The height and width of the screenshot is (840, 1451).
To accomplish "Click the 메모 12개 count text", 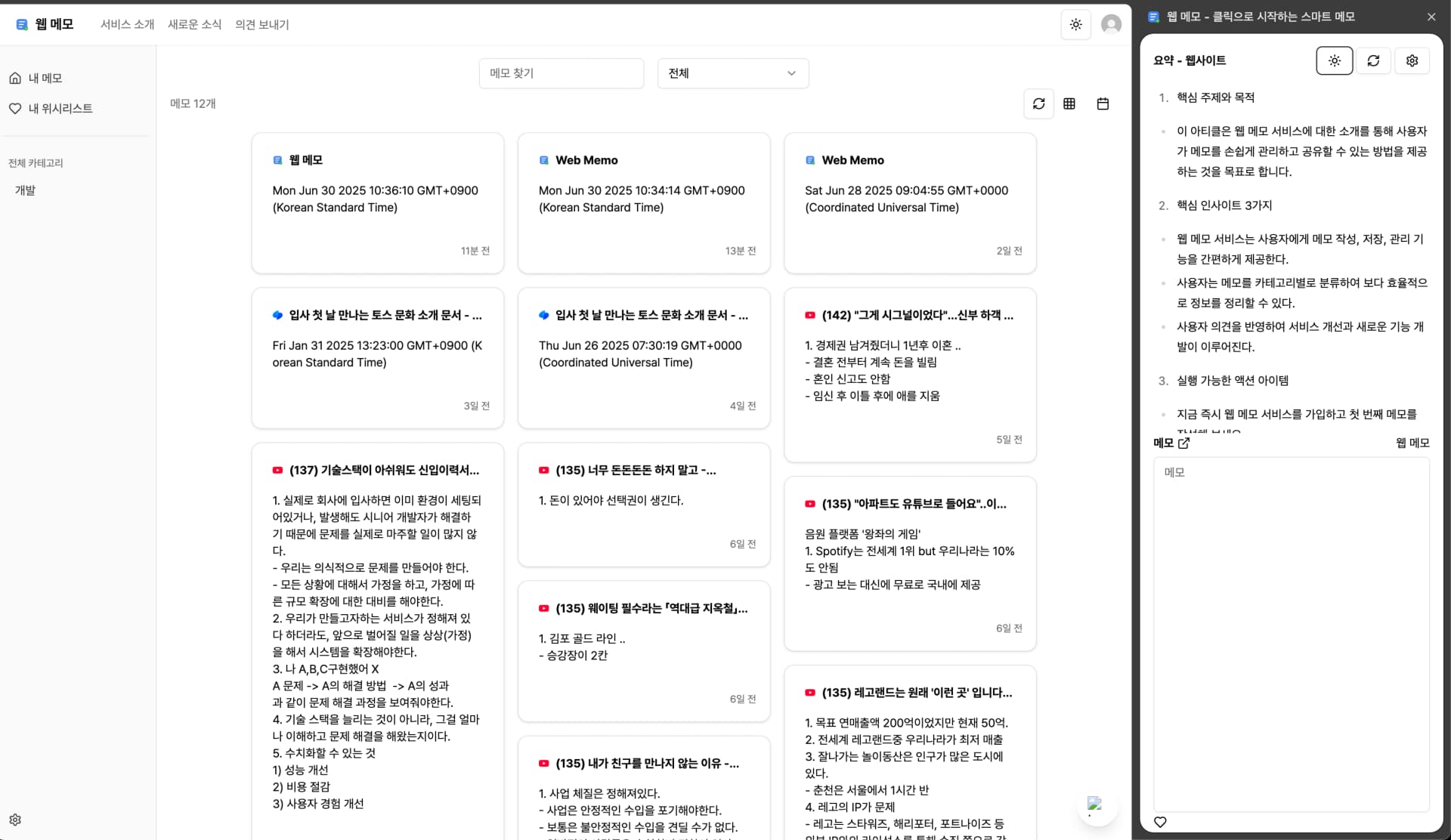I will (193, 103).
